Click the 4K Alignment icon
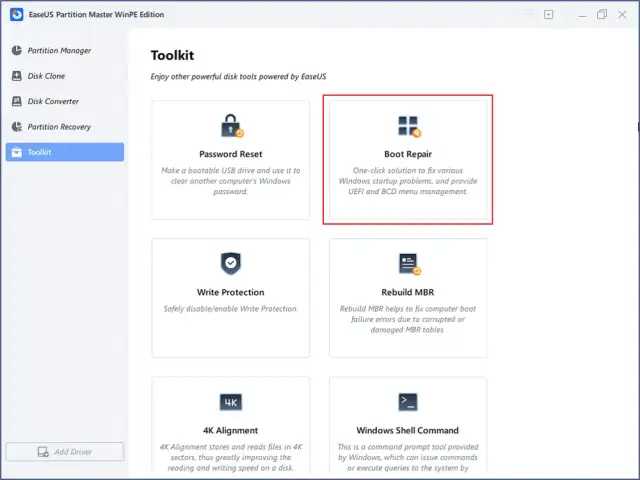The height and width of the screenshot is (480, 640). (x=231, y=402)
